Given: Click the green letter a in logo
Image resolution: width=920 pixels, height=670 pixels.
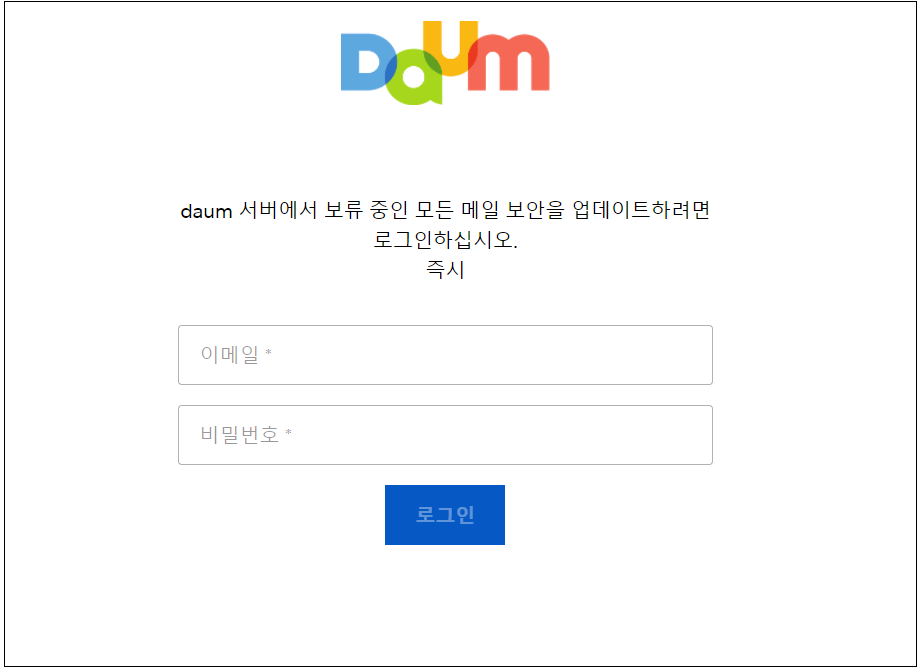Looking at the screenshot, I should [414, 77].
